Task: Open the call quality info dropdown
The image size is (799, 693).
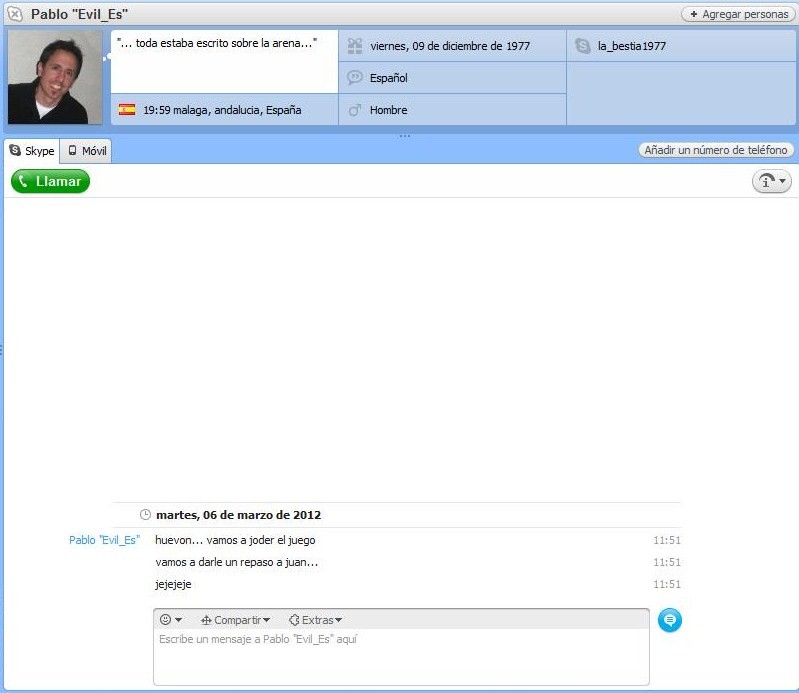Action: click(771, 181)
